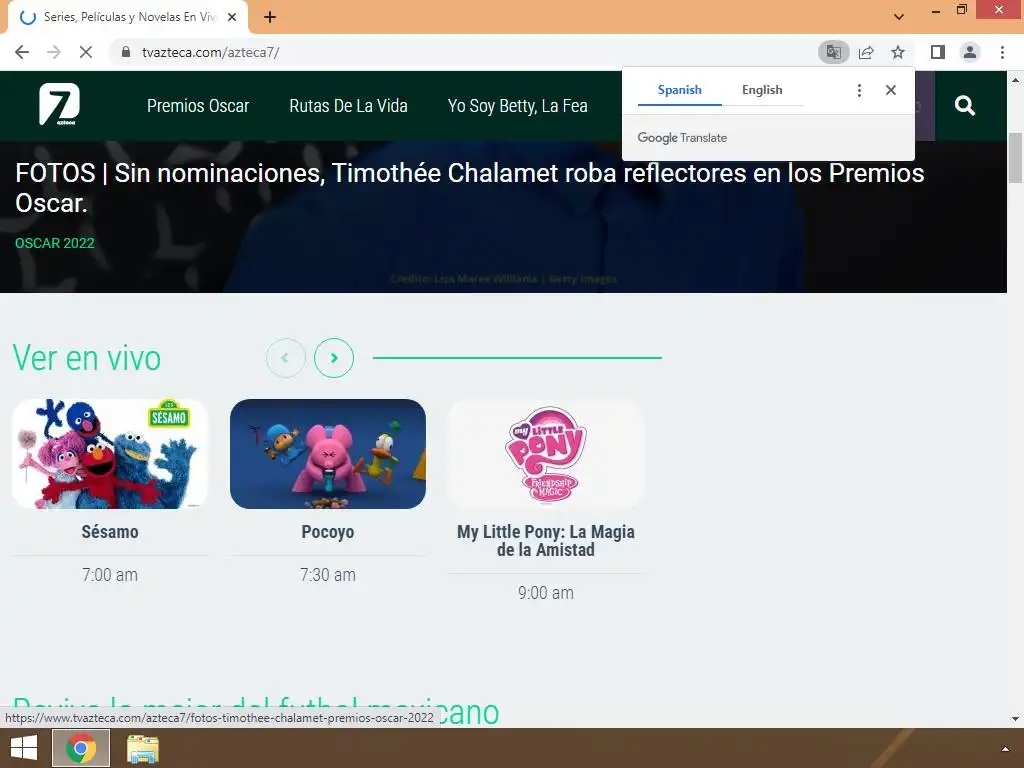Show hidden system tray icons
The height and width of the screenshot is (768, 1024).
(1006, 749)
